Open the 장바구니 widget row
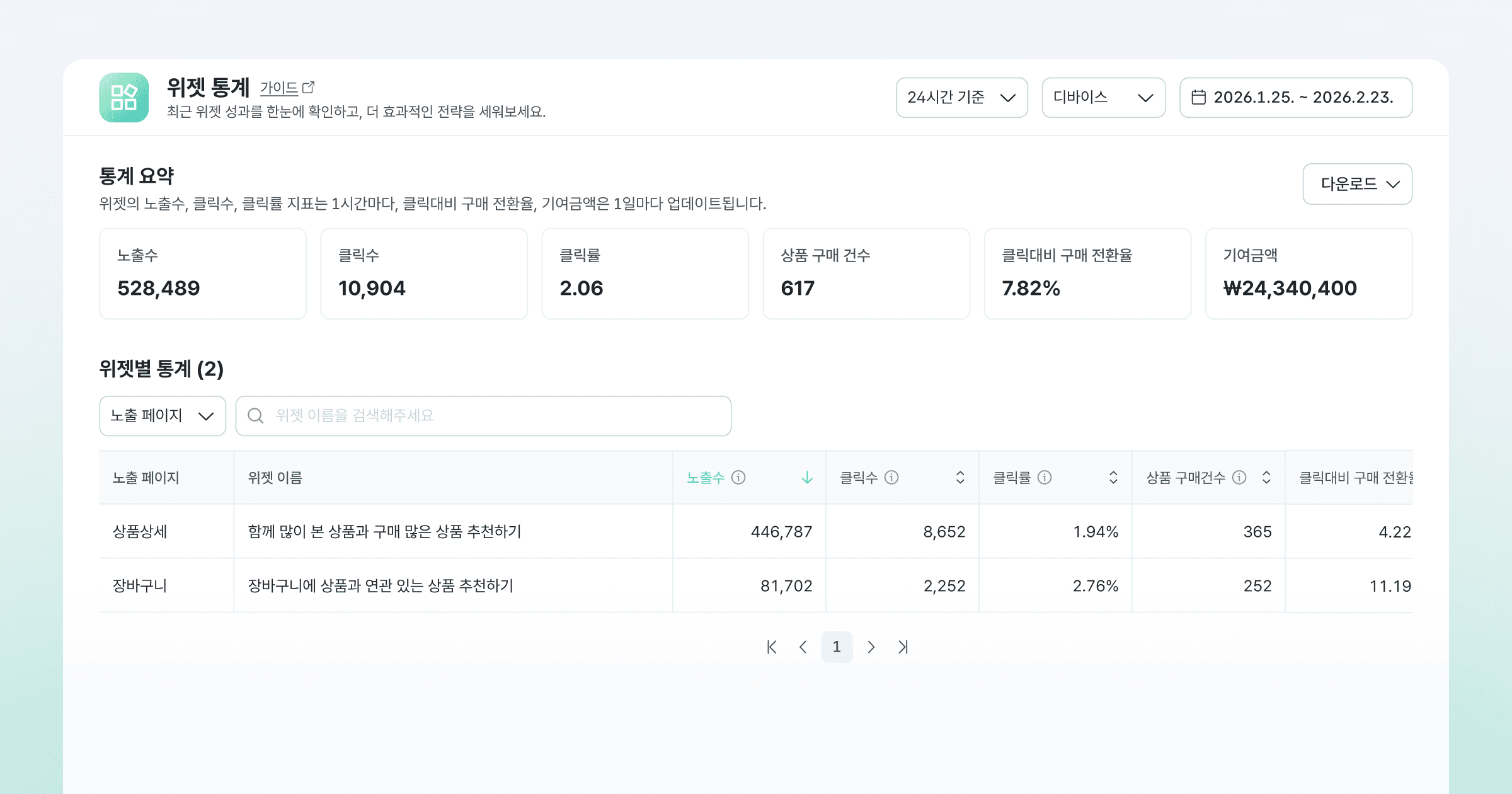 pyautogui.click(x=380, y=586)
